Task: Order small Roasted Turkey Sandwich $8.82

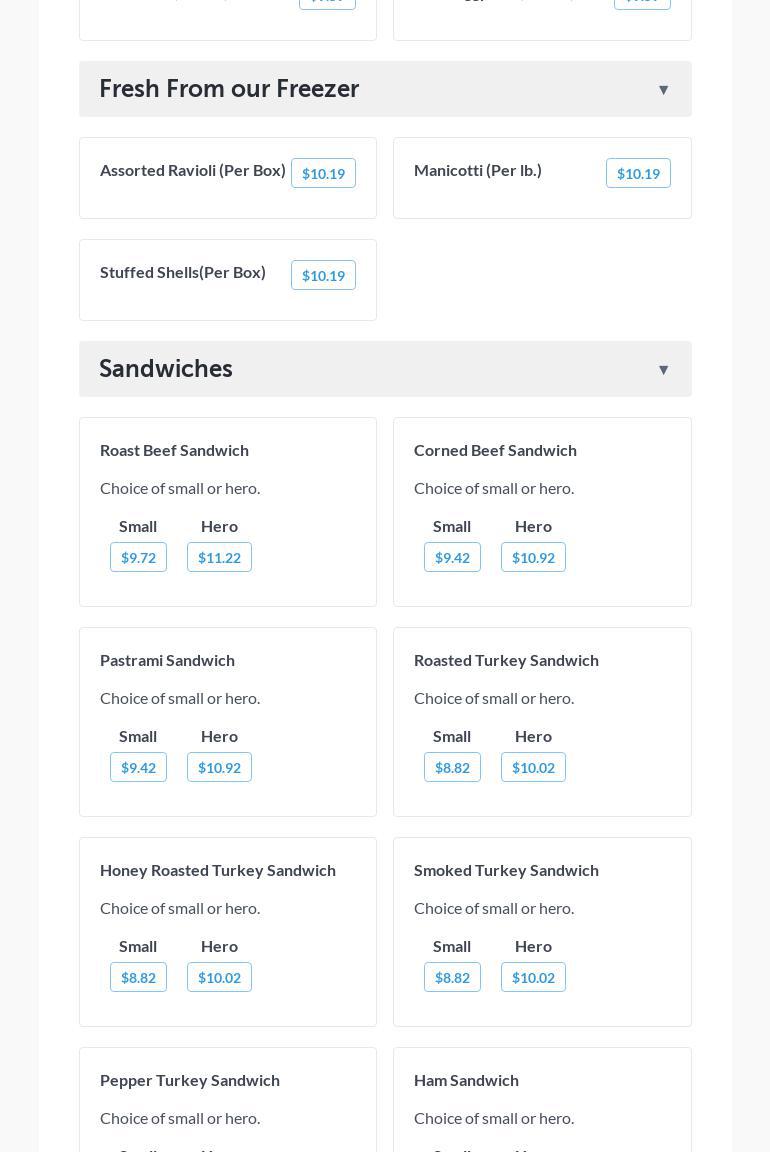Action: click(452, 768)
